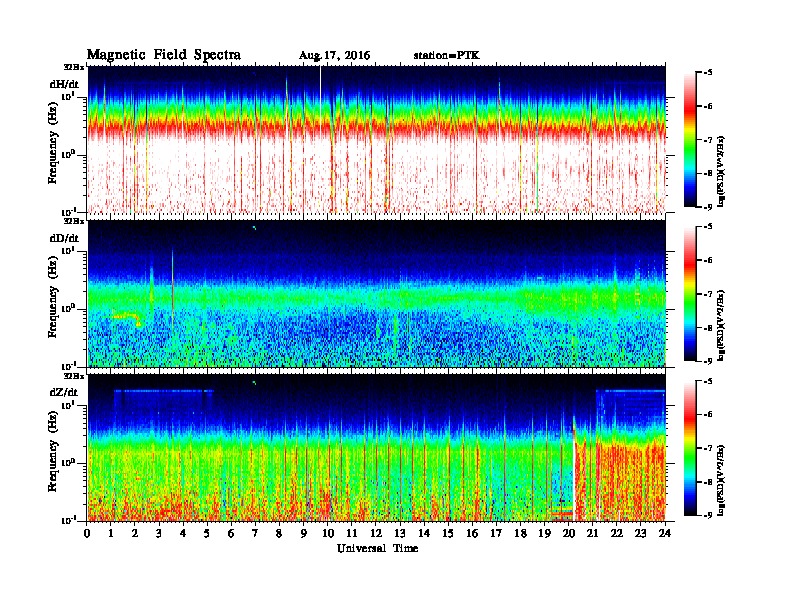Click the "-8" value on dZ/dt color scale
The image size is (792, 612).
click(708, 482)
